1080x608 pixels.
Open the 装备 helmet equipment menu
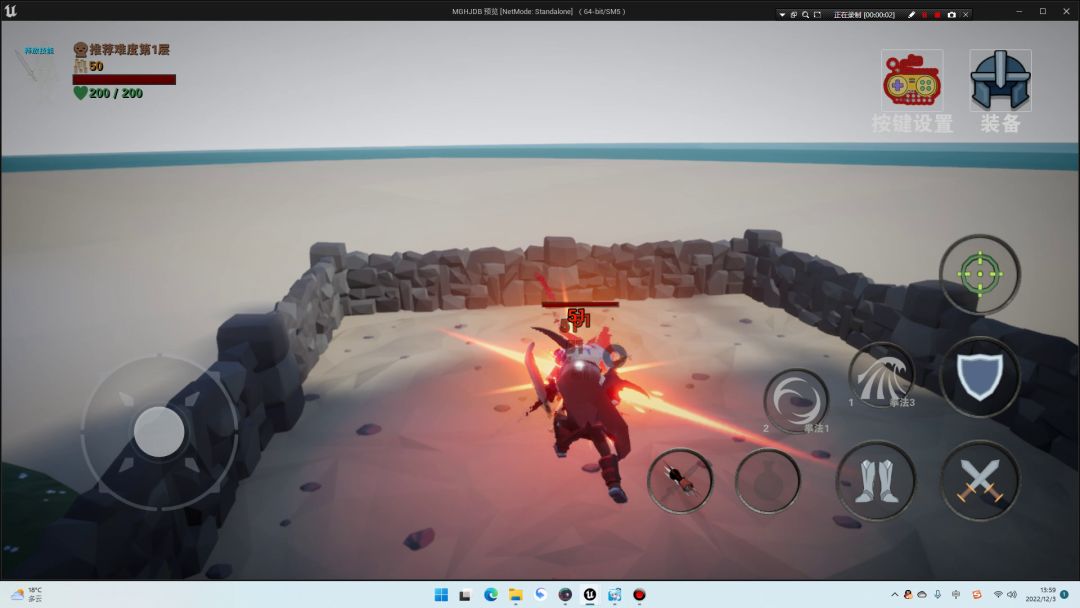(1000, 81)
